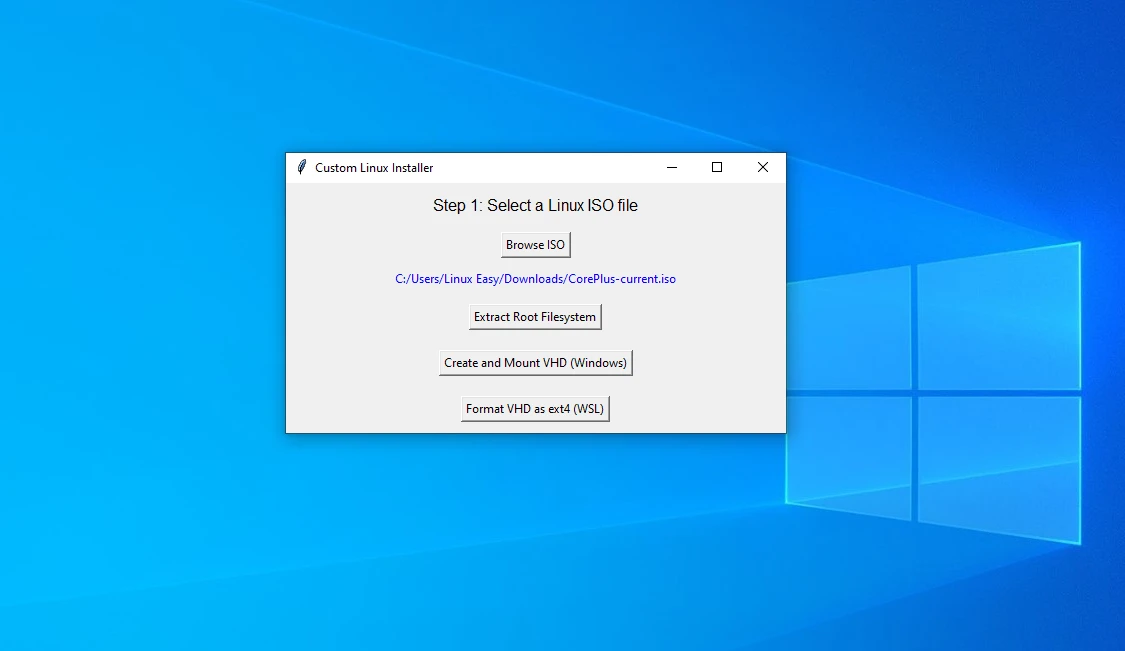Image resolution: width=1125 pixels, height=651 pixels.
Task: Open the CorePlus-current.iso file path link
Action: pos(535,279)
